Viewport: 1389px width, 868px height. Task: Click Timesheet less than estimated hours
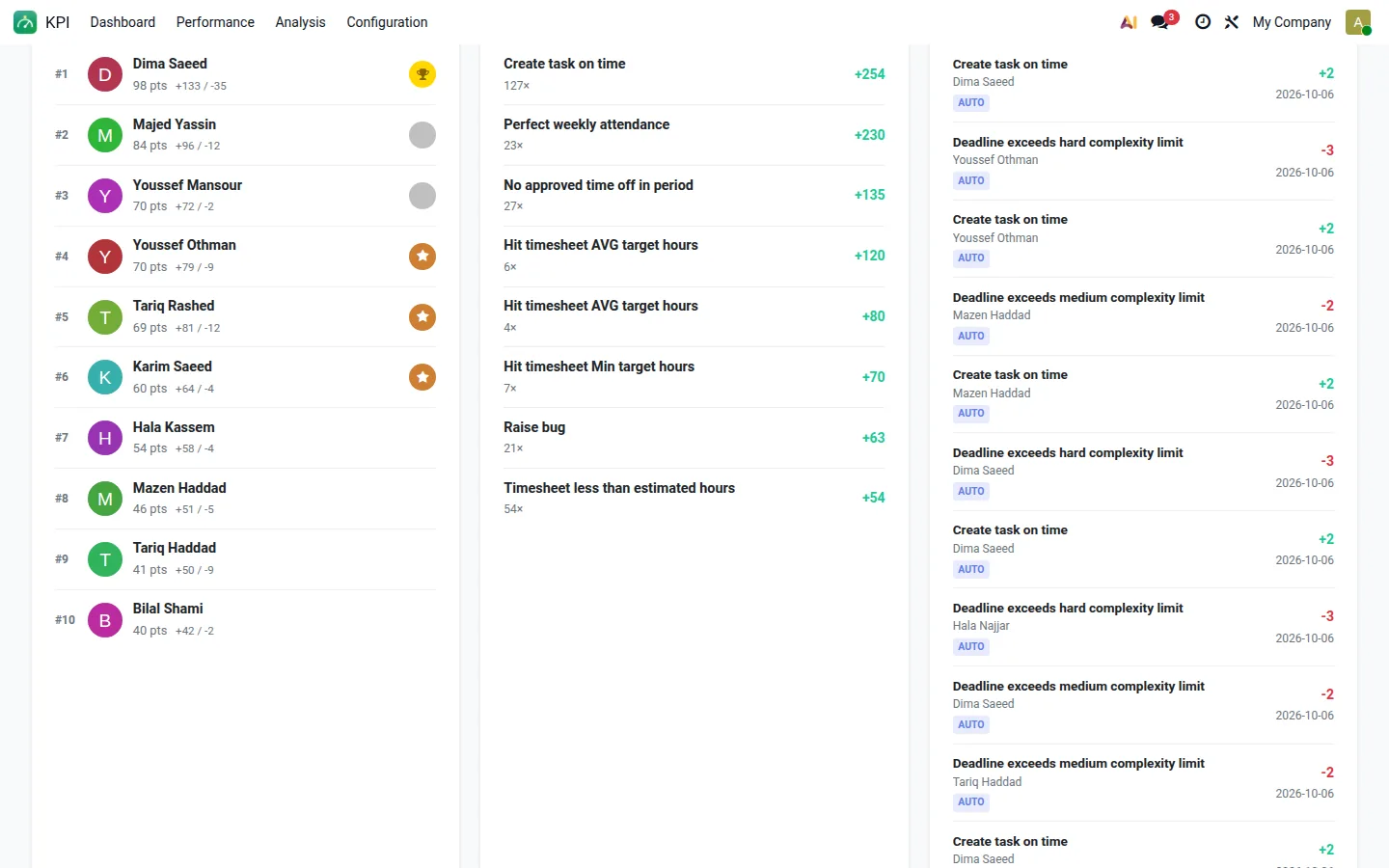(x=619, y=488)
